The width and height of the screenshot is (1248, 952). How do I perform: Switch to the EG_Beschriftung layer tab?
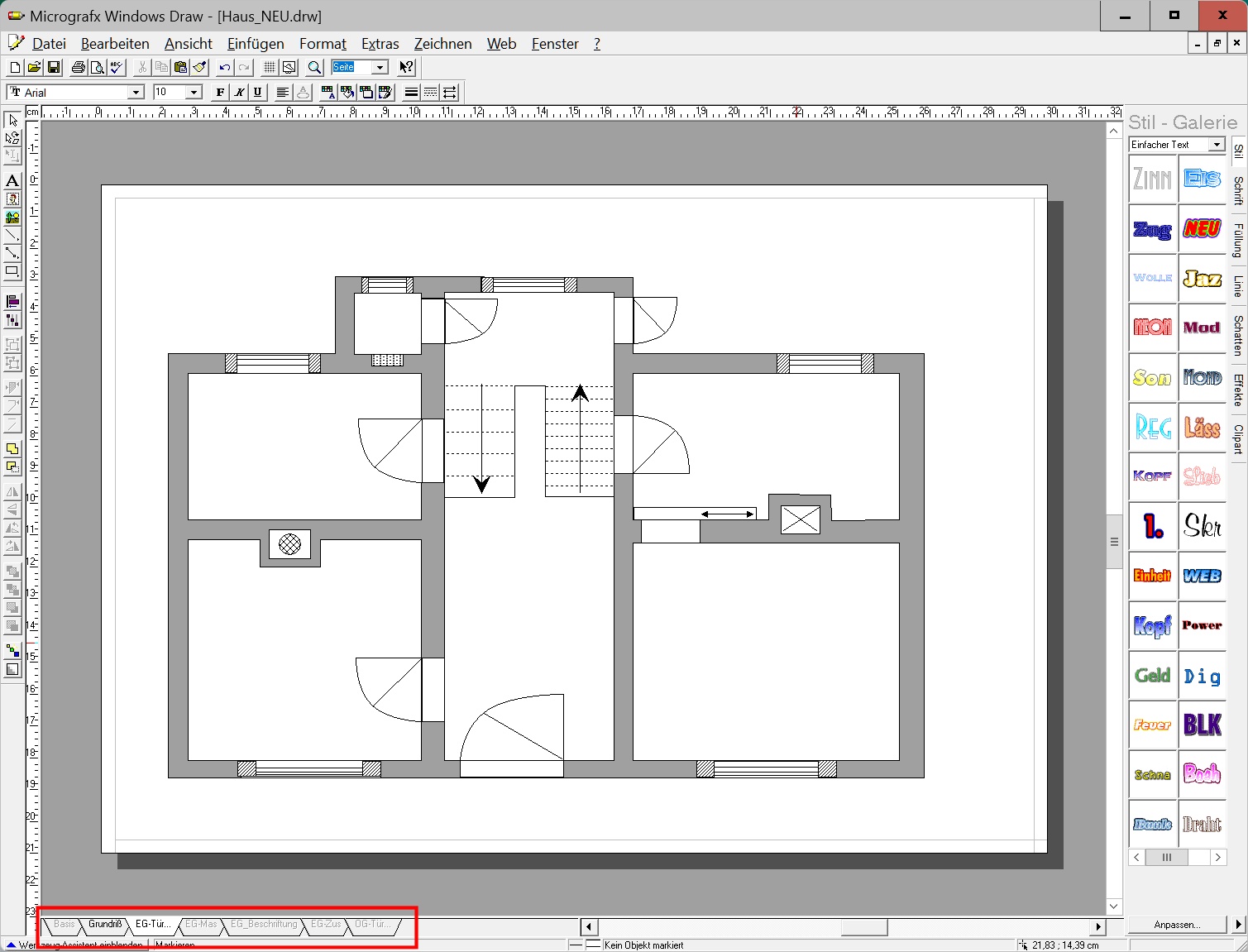click(x=264, y=925)
